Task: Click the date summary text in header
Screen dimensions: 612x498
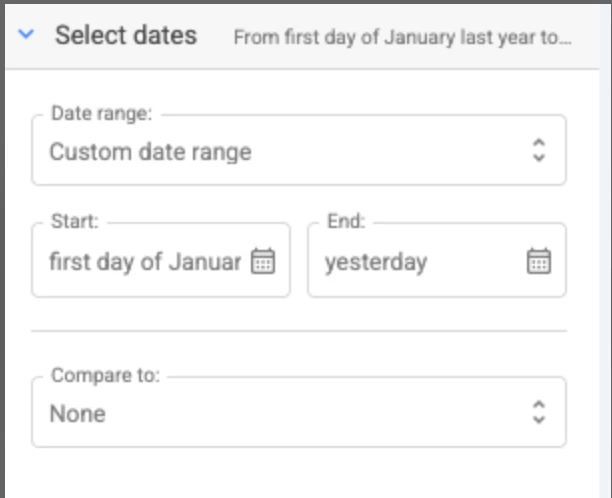Action: [402, 38]
